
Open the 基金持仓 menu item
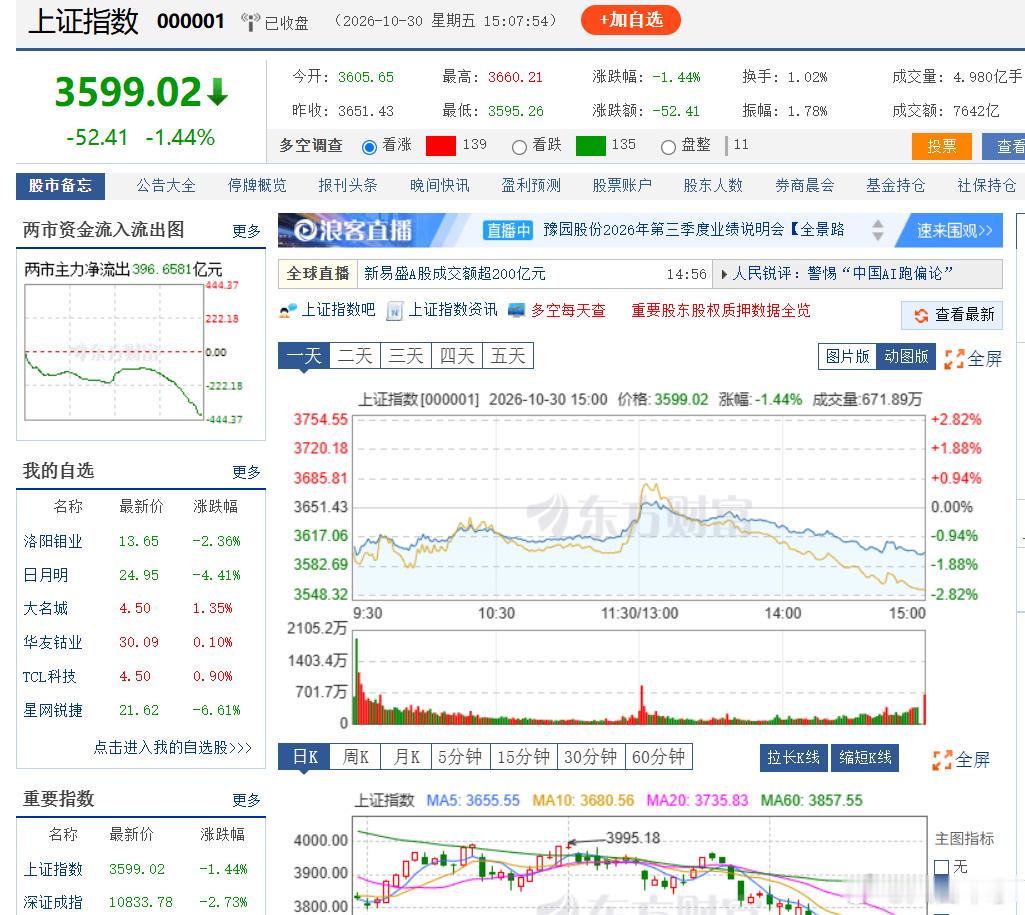click(x=896, y=186)
